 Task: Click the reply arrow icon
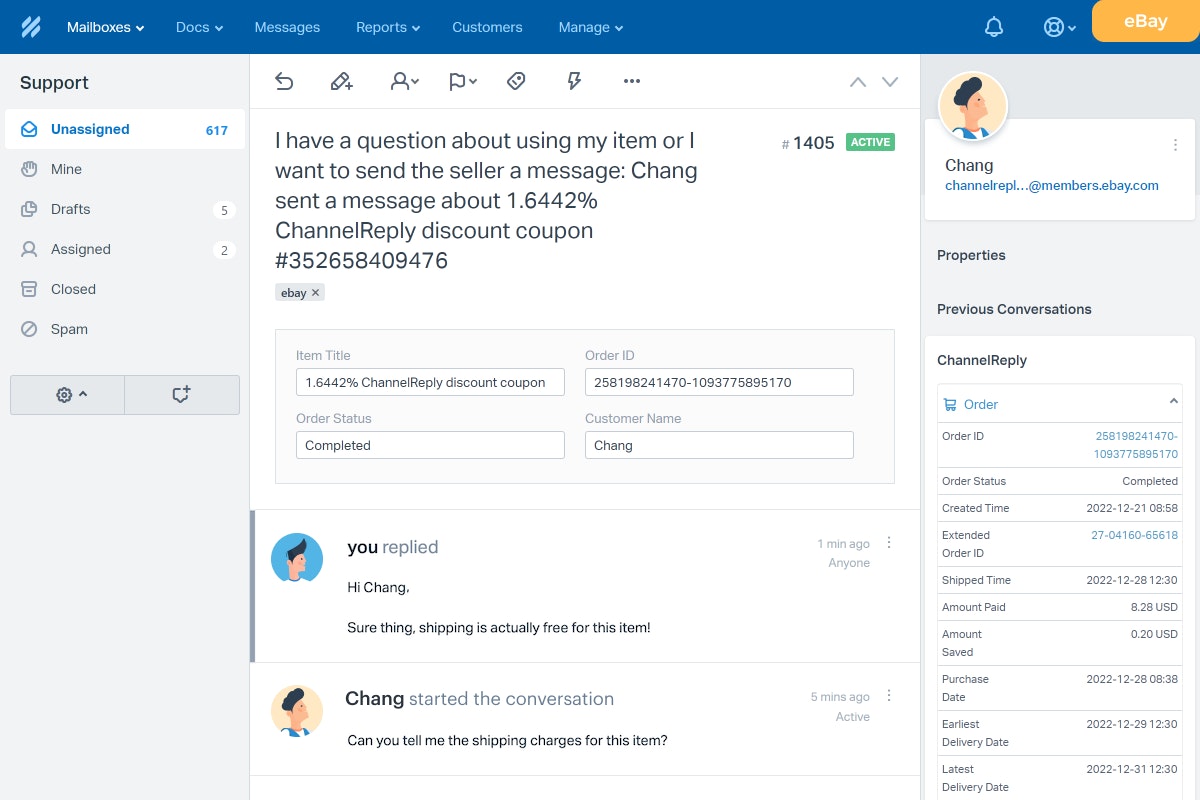(x=284, y=81)
